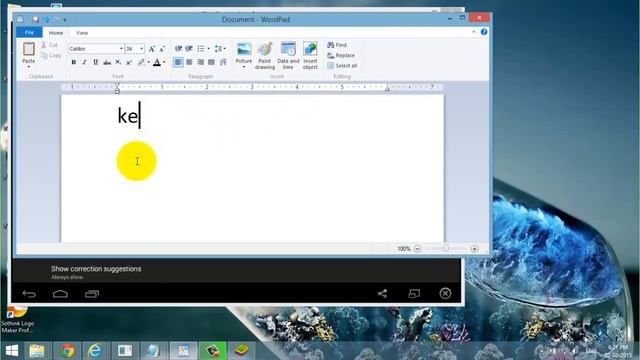640x360 pixels.
Task: Insert a Picture
Action: pos(244,52)
